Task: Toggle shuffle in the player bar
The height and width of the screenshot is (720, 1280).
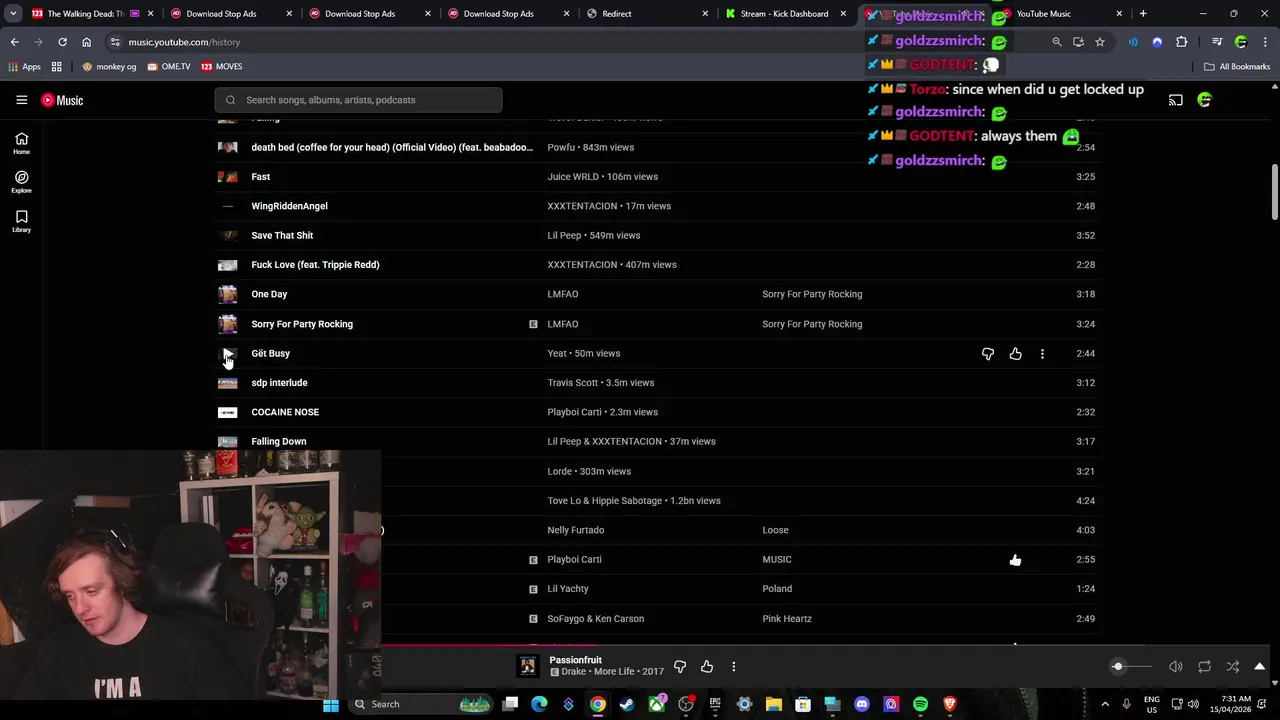Action: coord(1232,667)
